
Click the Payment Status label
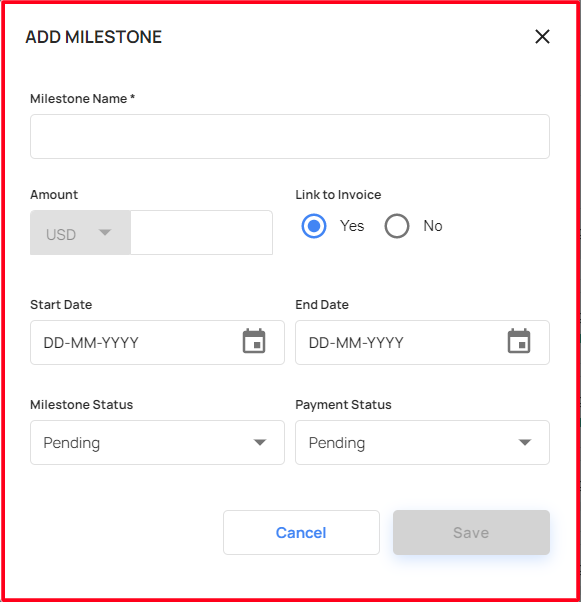(343, 405)
